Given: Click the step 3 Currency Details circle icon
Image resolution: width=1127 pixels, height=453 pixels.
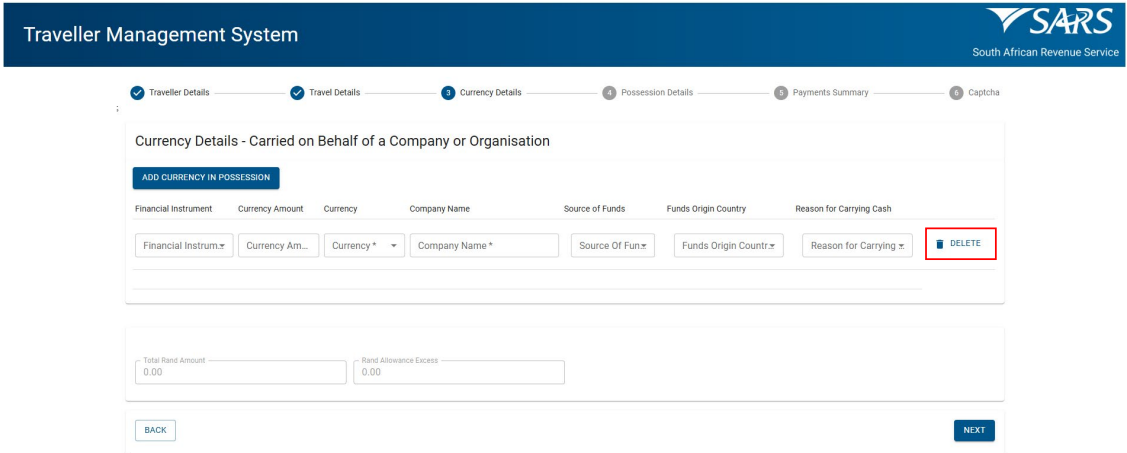Looking at the screenshot, I should (x=448, y=93).
